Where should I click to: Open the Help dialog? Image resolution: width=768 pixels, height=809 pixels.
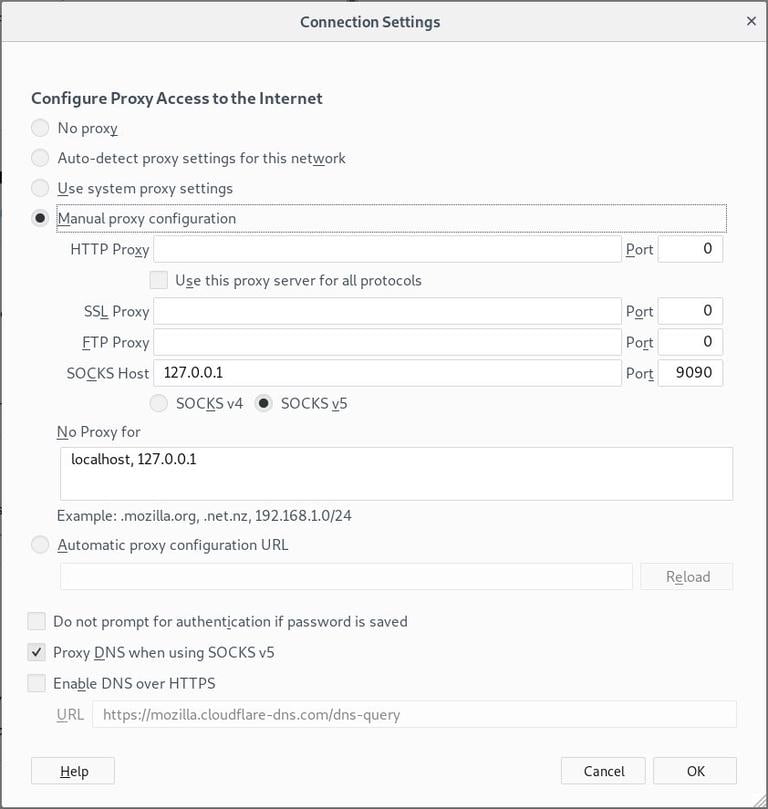click(72, 771)
